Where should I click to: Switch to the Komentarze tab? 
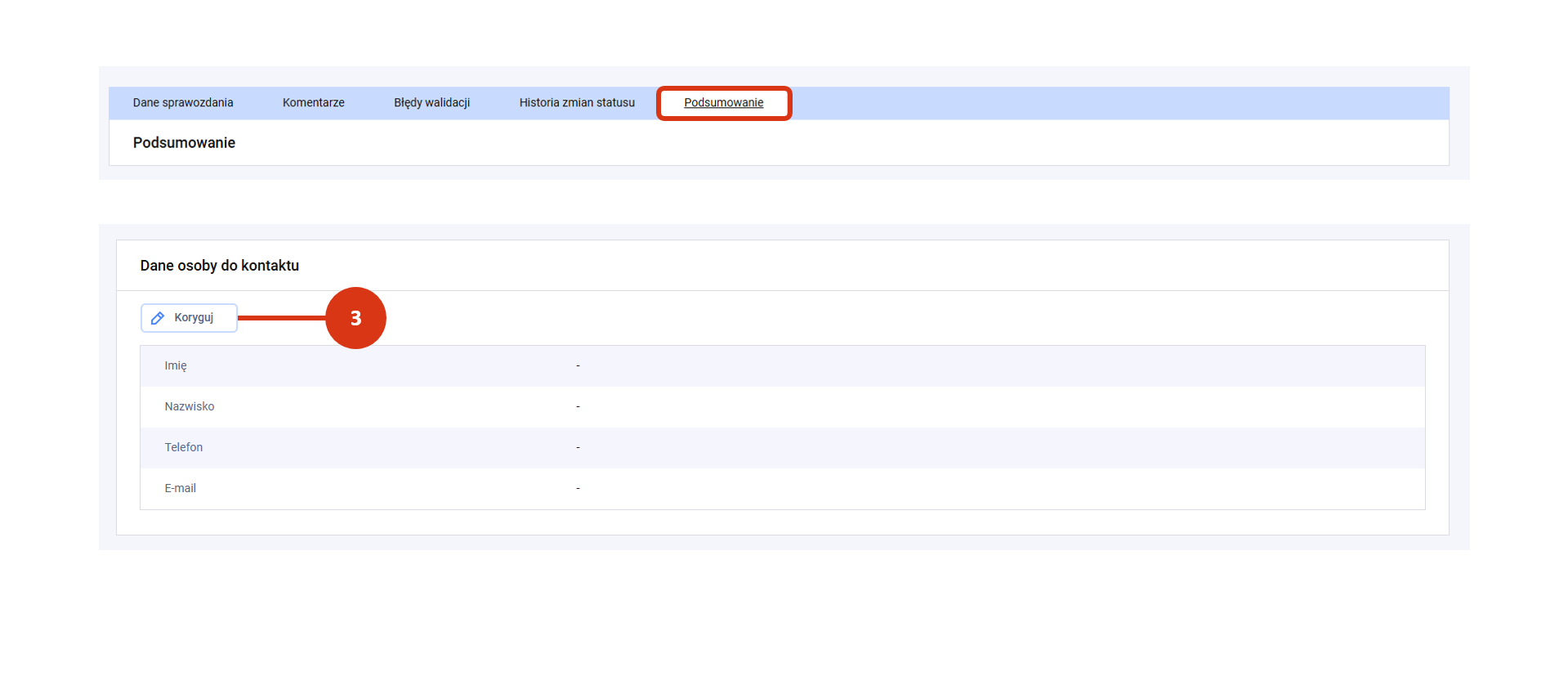314,103
